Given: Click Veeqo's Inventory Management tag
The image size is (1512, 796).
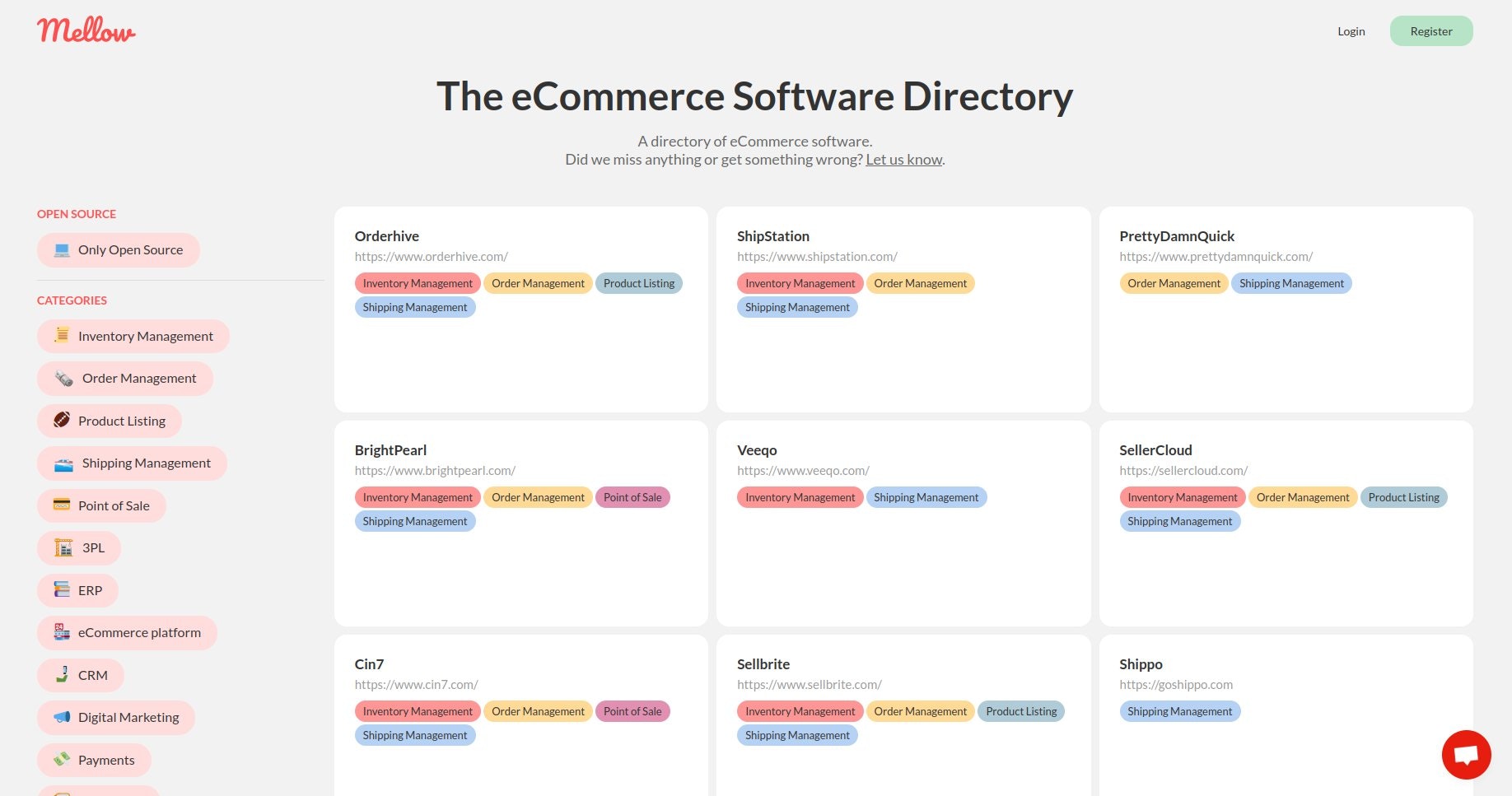Looking at the screenshot, I should pos(800,497).
